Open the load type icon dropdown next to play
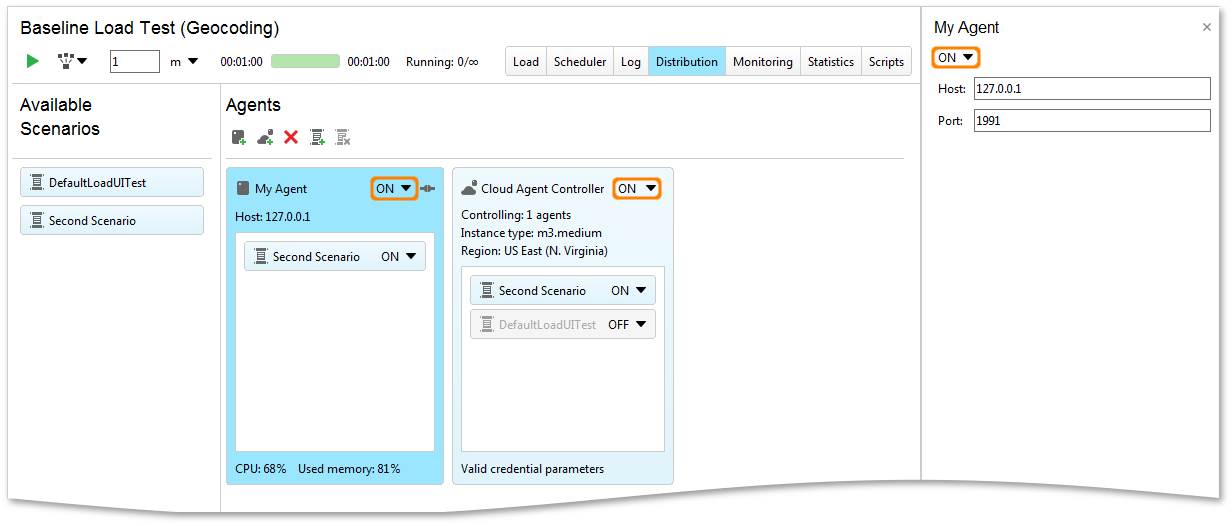Image resolution: width=1232 pixels, height=526 pixels. pos(72,61)
